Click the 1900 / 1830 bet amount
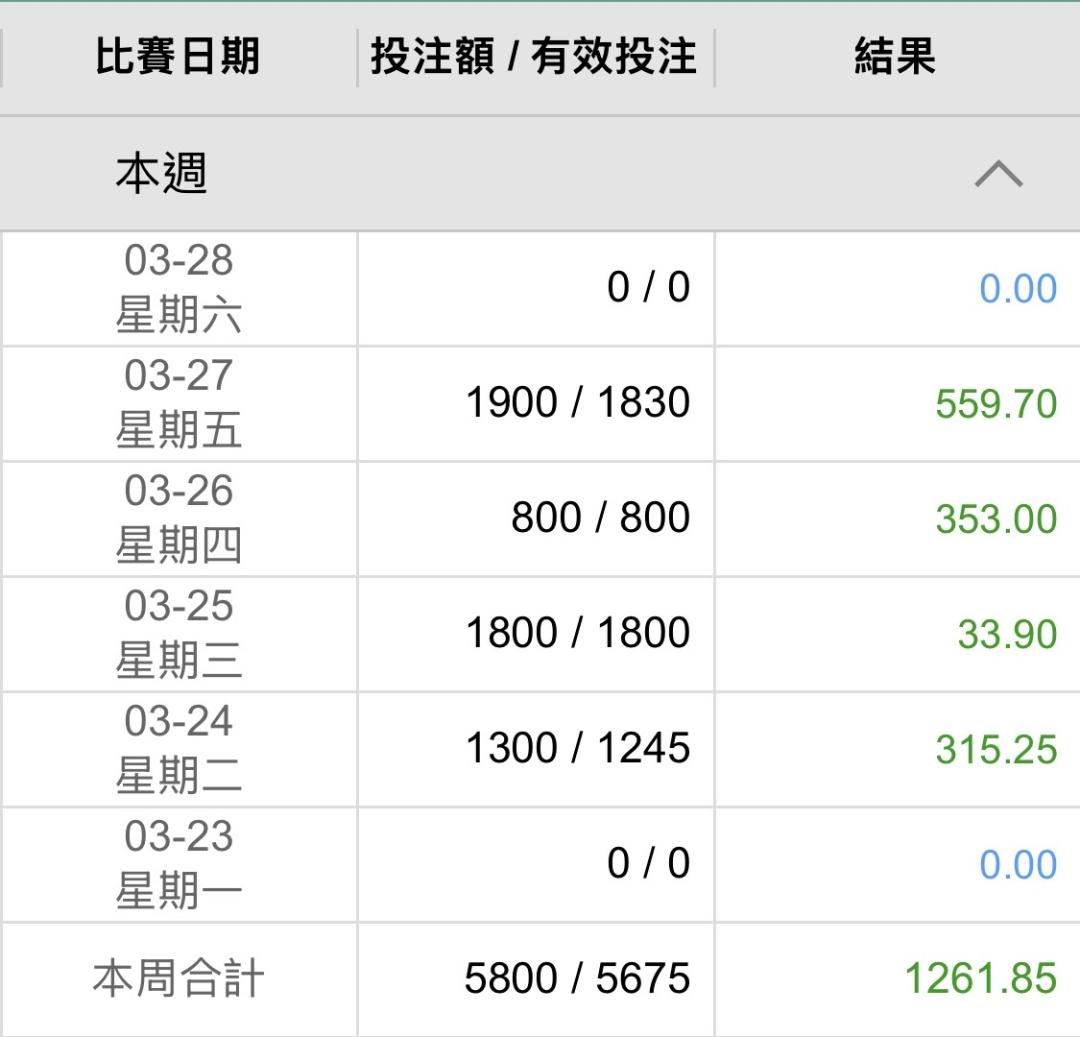 coord(577,403)
